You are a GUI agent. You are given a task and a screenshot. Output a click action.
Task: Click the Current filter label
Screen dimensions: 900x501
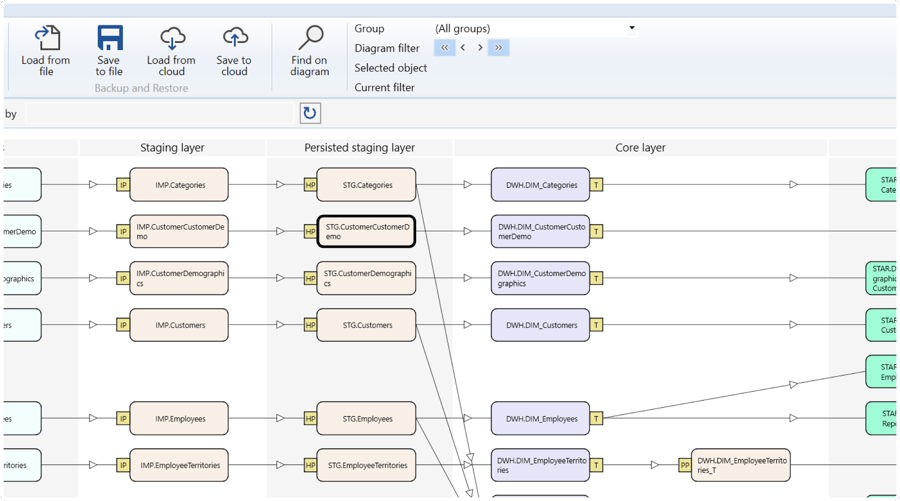click(384, 87)
